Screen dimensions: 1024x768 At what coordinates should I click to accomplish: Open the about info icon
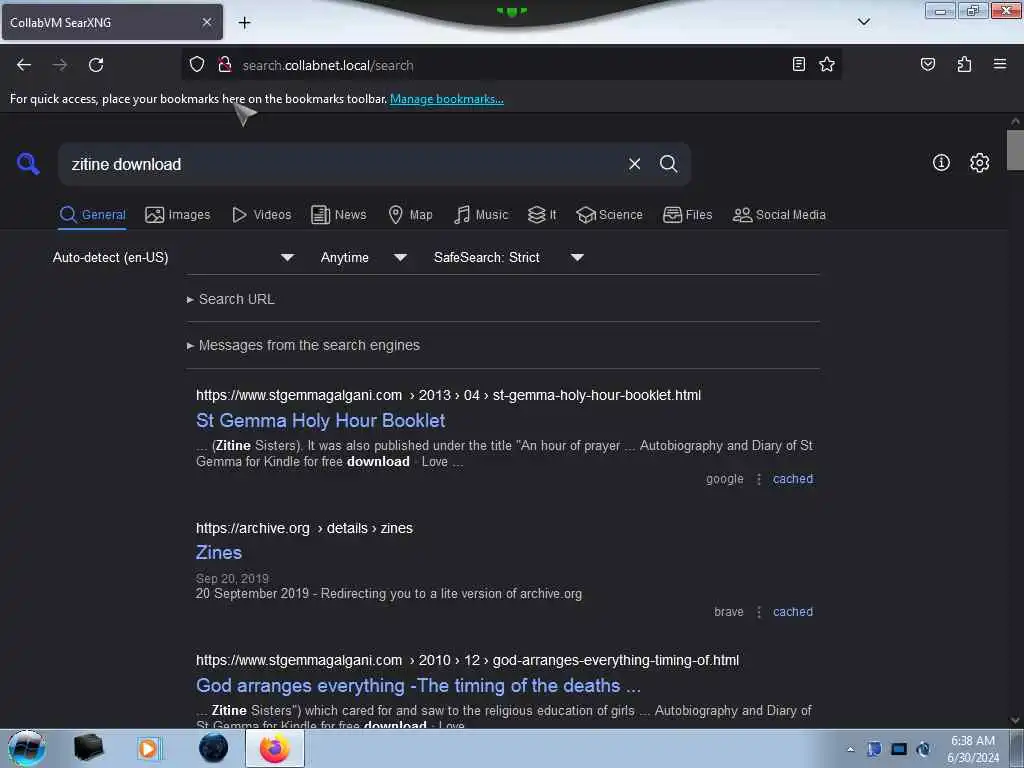pos(941,163)
